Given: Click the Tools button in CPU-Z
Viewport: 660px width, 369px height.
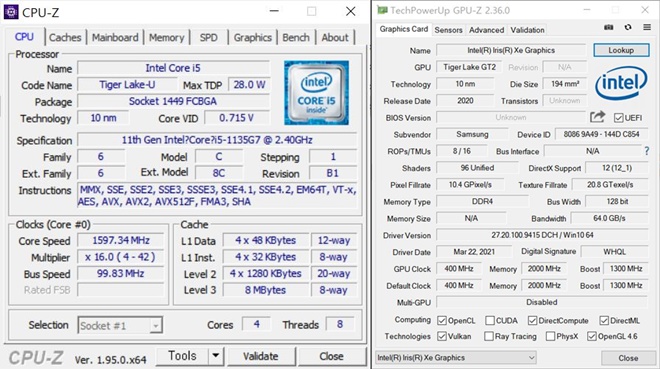Looking at the screenshot, I should click(x=182, y=356).
